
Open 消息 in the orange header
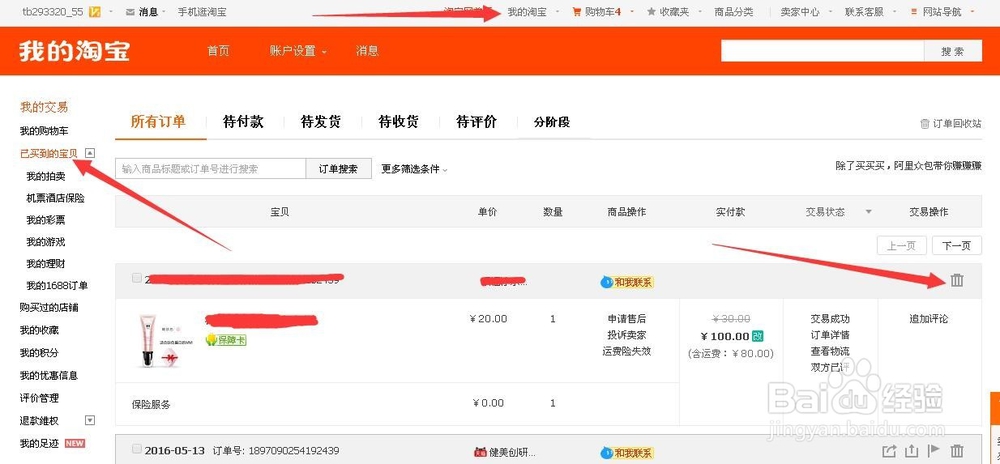point(367,51)
